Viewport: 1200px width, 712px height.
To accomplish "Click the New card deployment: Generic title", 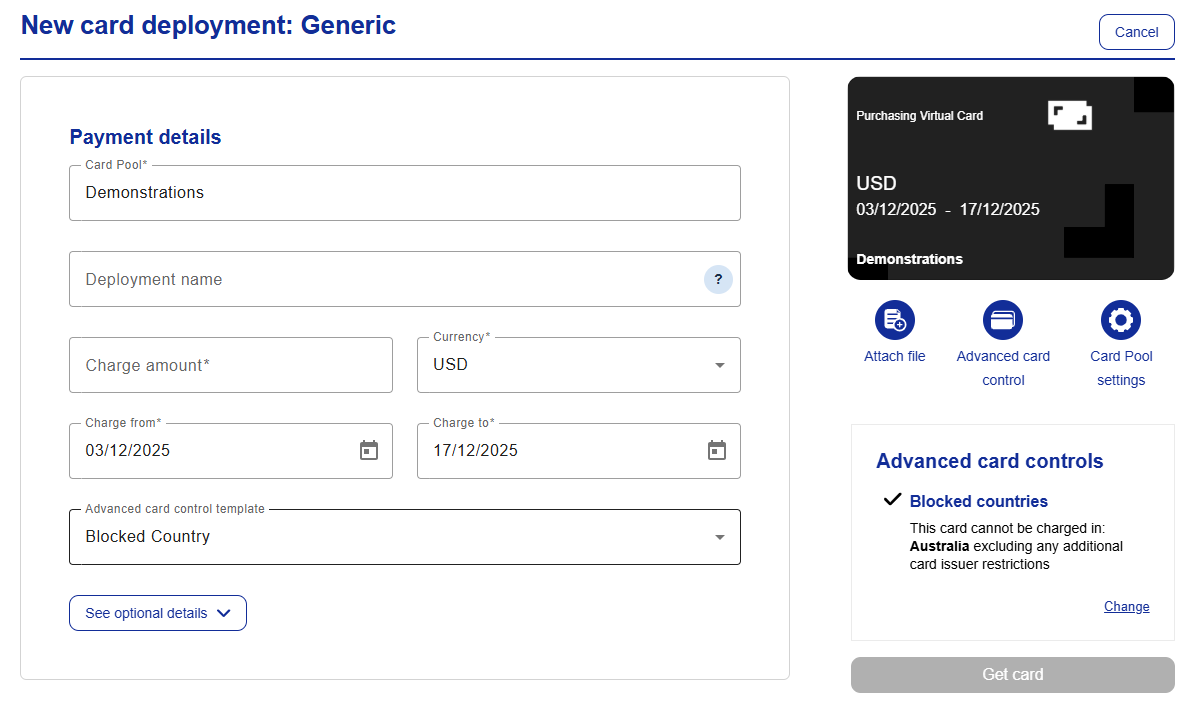I will coord(208,25).
